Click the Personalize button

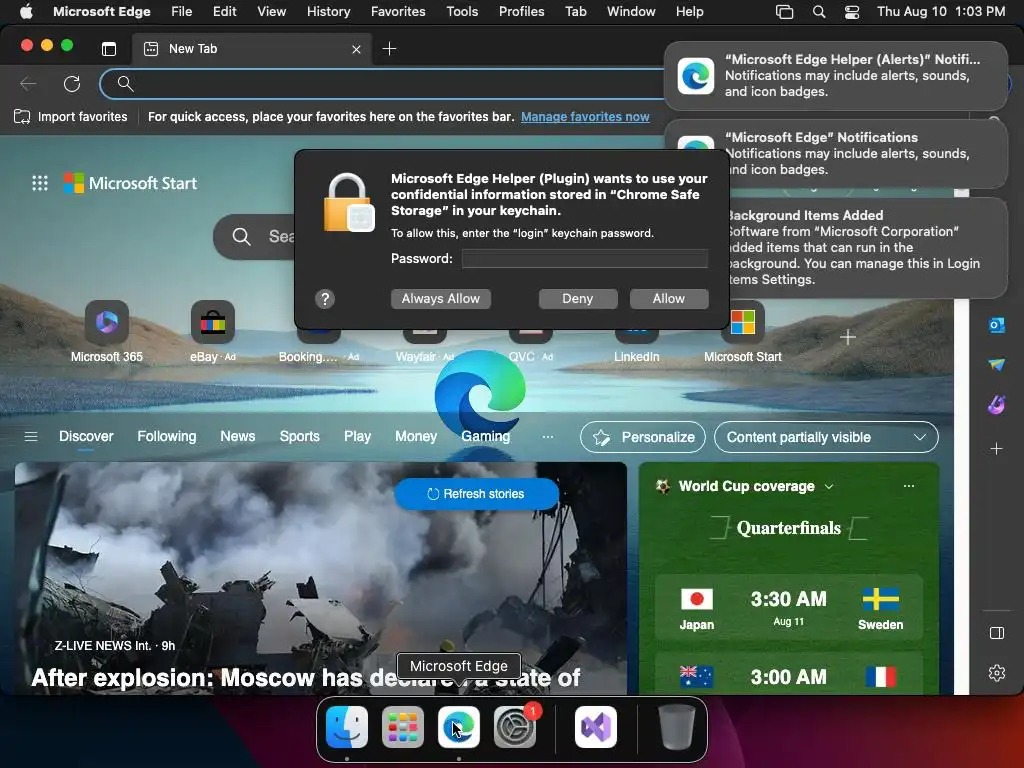643,437
